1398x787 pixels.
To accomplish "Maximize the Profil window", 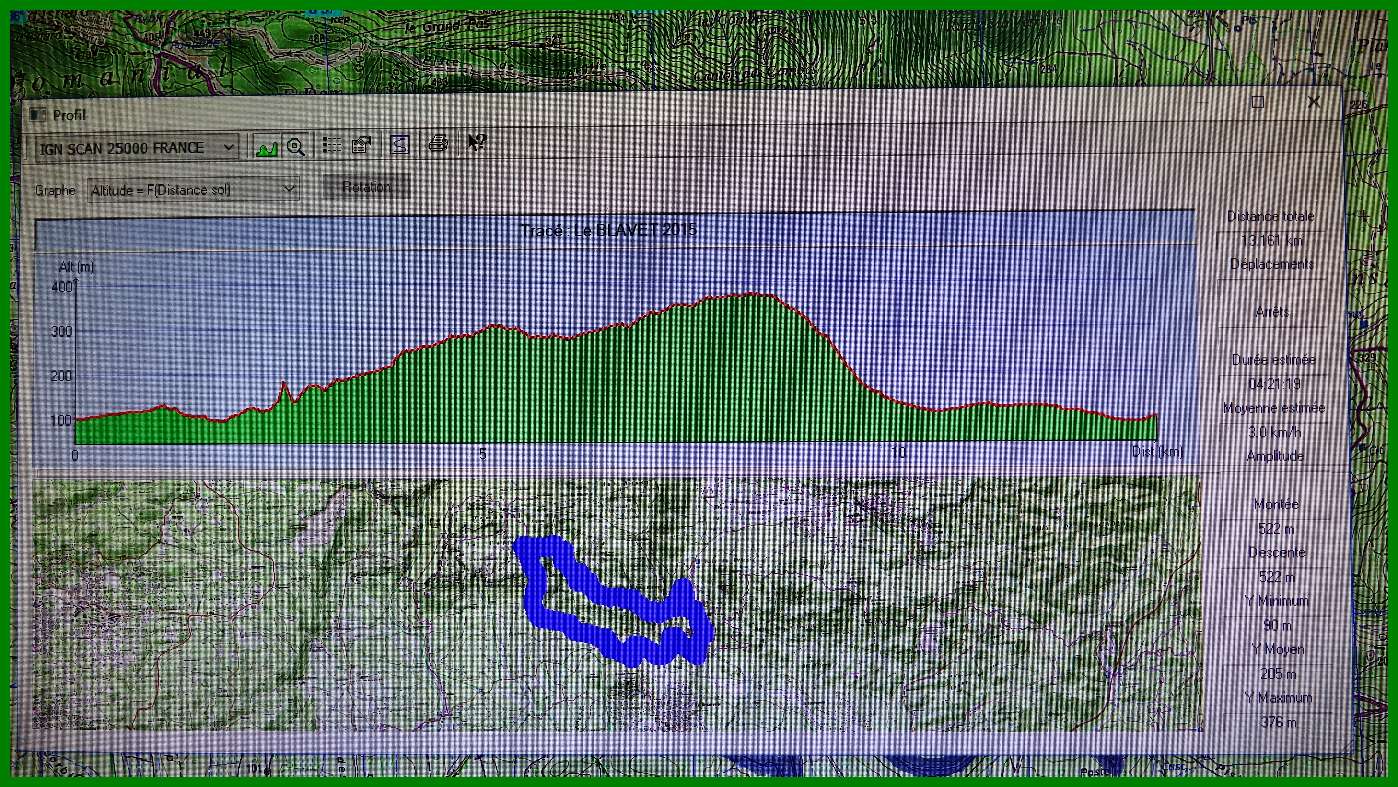I will (x=1258, y=102).
